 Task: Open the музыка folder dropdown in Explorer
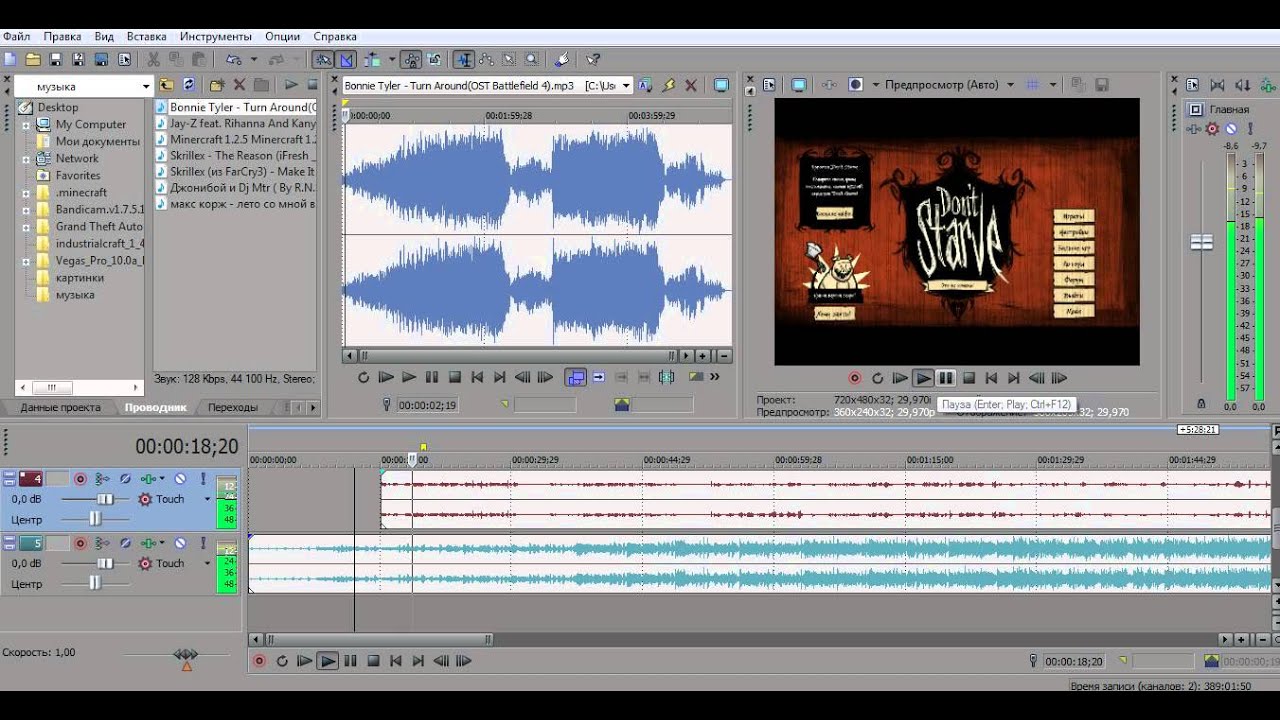click(146, 86)
